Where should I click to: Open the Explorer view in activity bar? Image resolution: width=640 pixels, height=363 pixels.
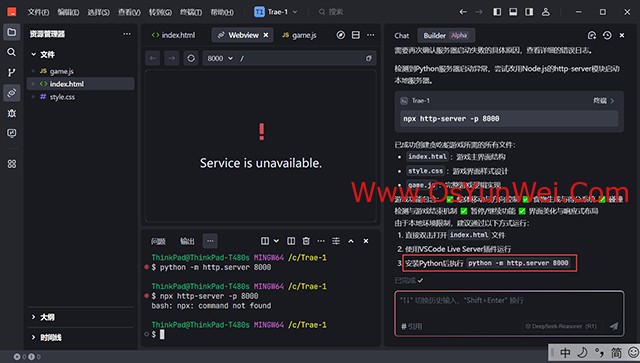click(11, 32)
